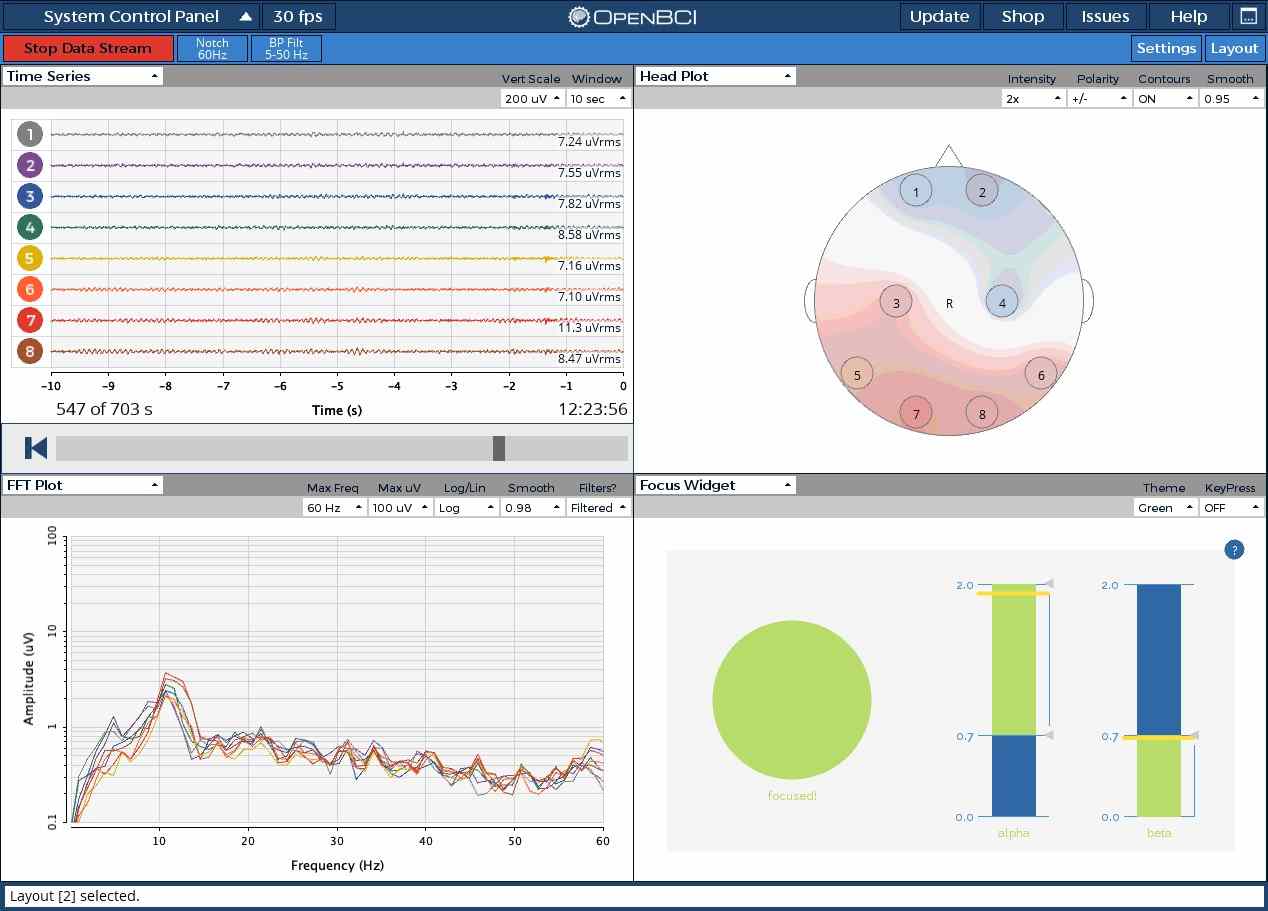
Task: Toggle channel 2 in the Time Series panel
Action: pos(29,165)
